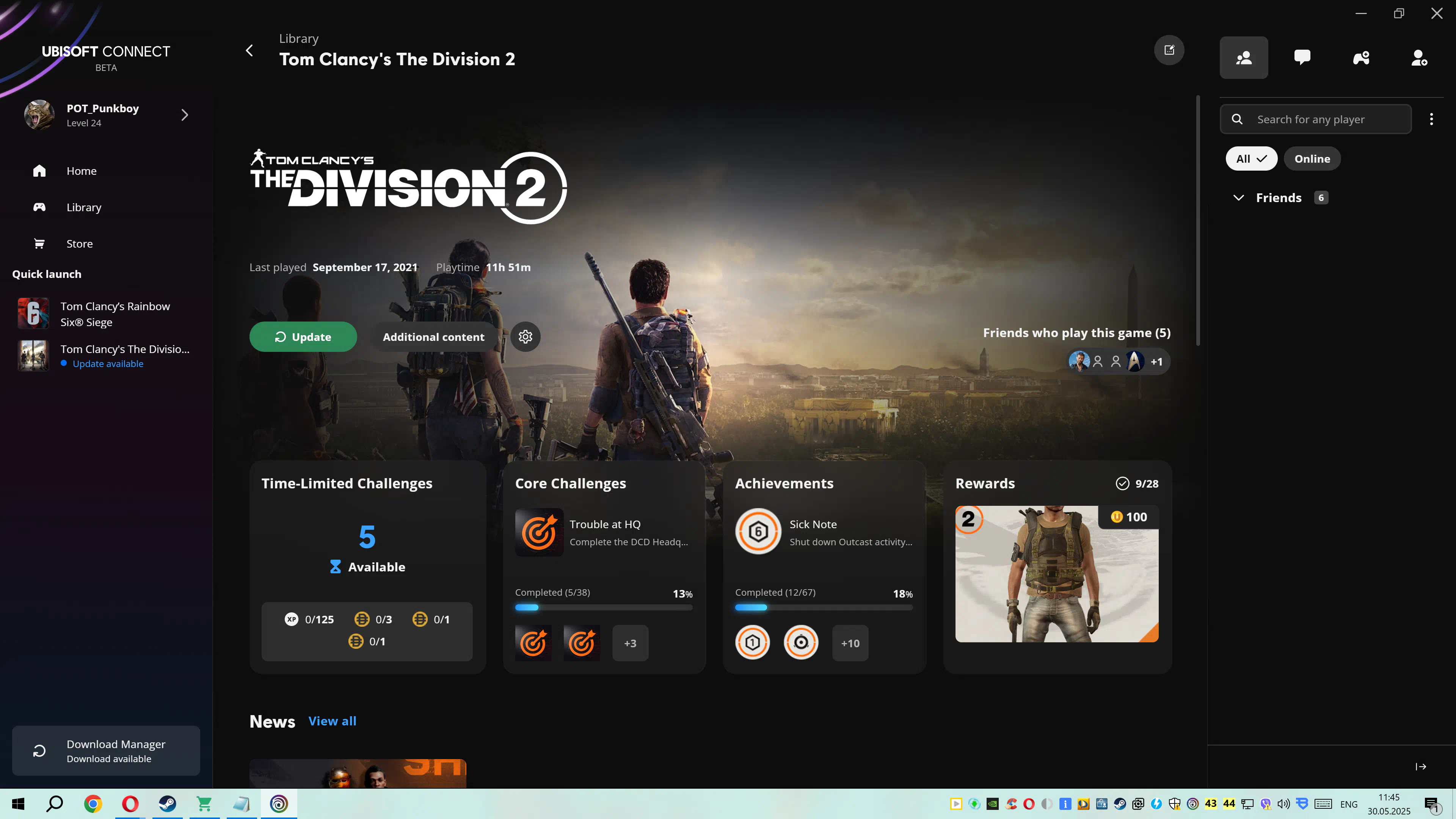
Task: Click the second achievement badge icon
Action: (801, 643)
